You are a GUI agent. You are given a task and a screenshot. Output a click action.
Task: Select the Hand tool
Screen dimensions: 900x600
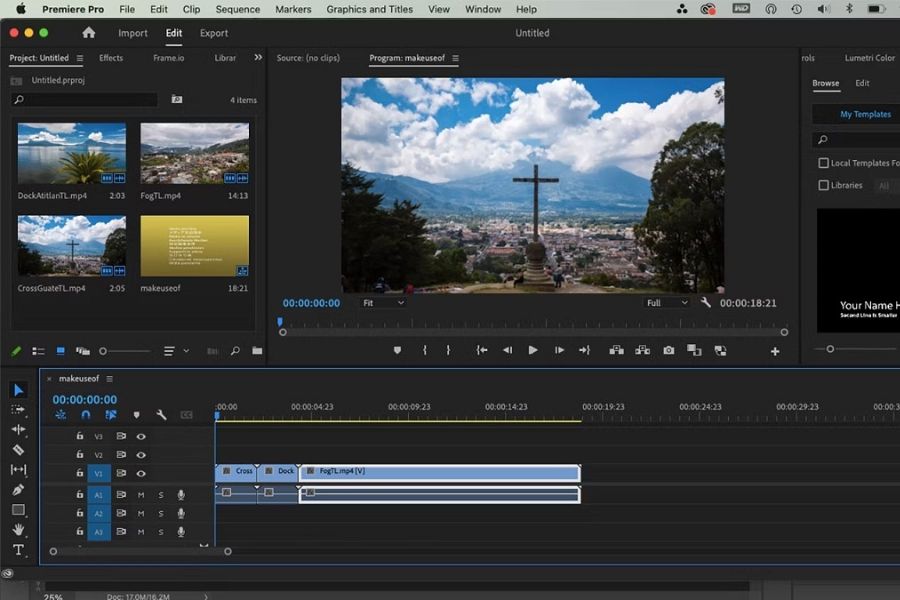click(18, 529)
